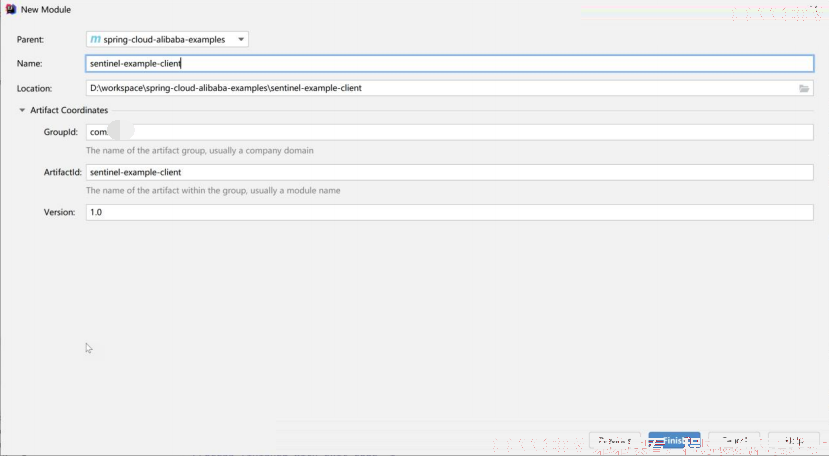
Task: Browse for Location with folder icon
Action: pyautogui.click(x=804, y=88)
